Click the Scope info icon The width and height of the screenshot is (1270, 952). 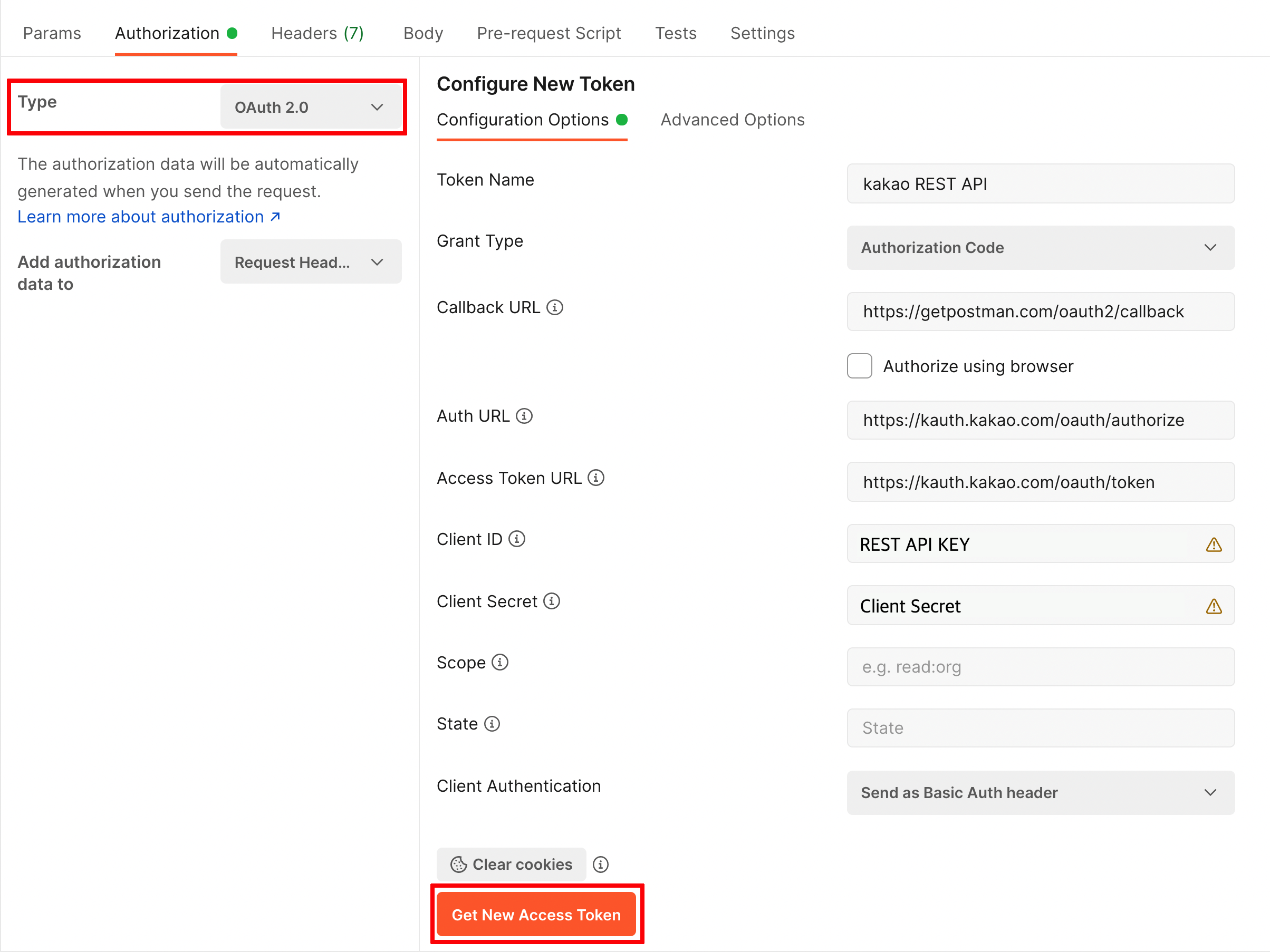[x=500, y=662]
